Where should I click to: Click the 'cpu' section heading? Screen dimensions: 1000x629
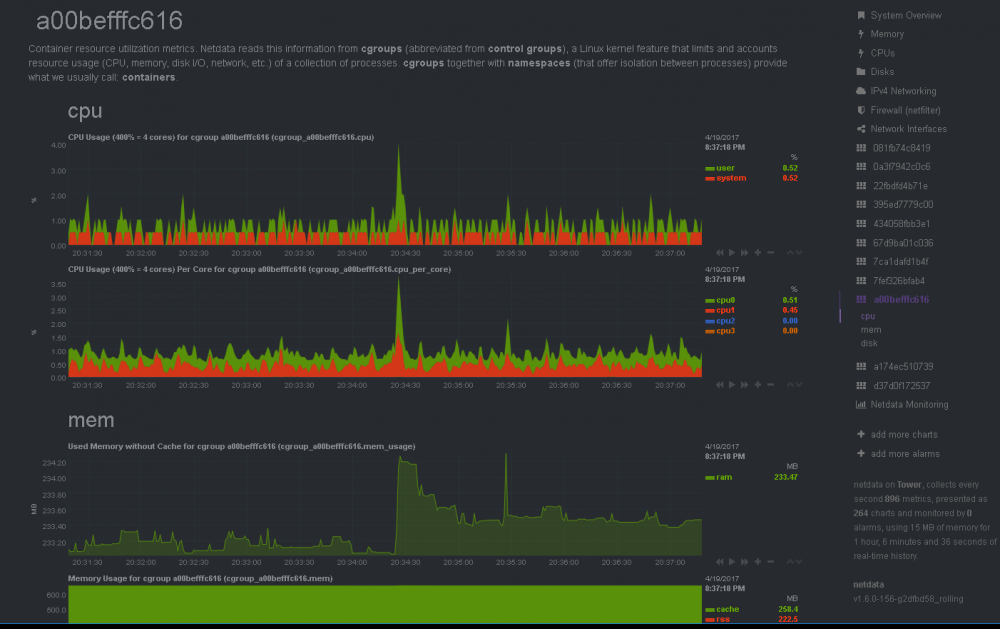(85, 111)
